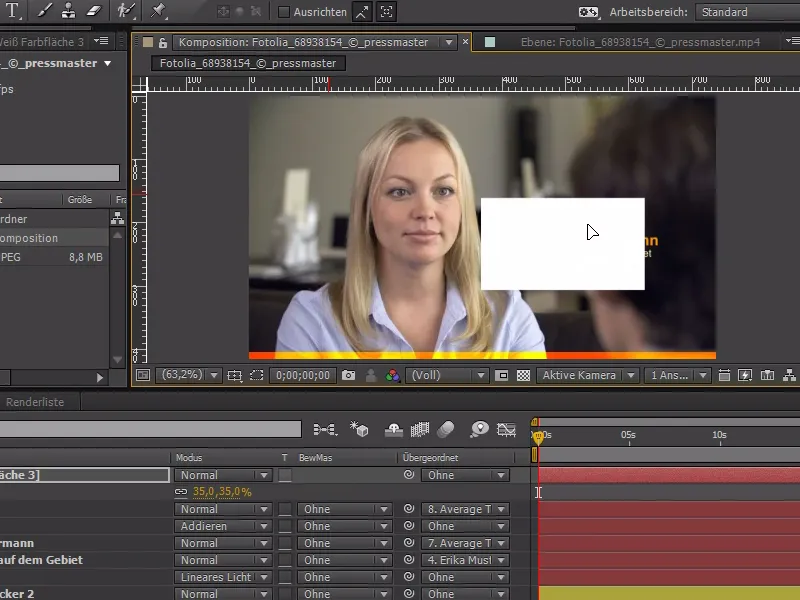Select the Type tool

[x=12, y=10]
